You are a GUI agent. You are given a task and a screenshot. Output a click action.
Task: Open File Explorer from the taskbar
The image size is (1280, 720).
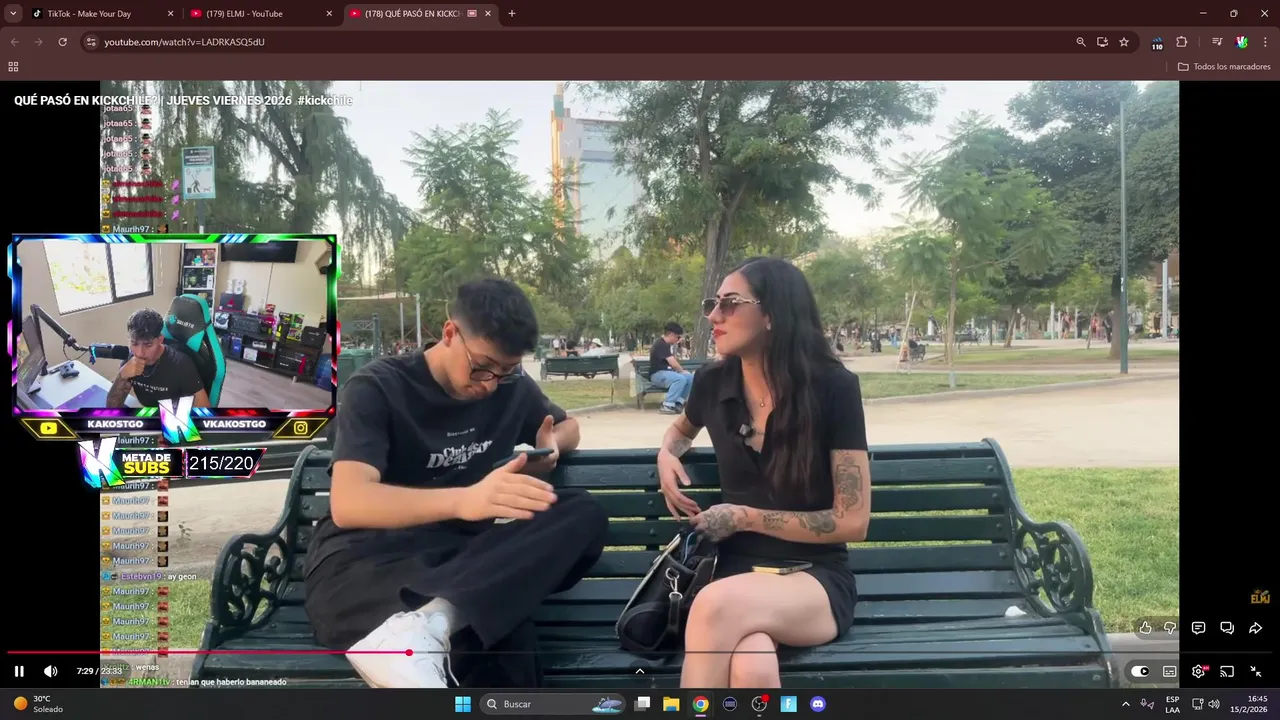click(x=672, y=704)
